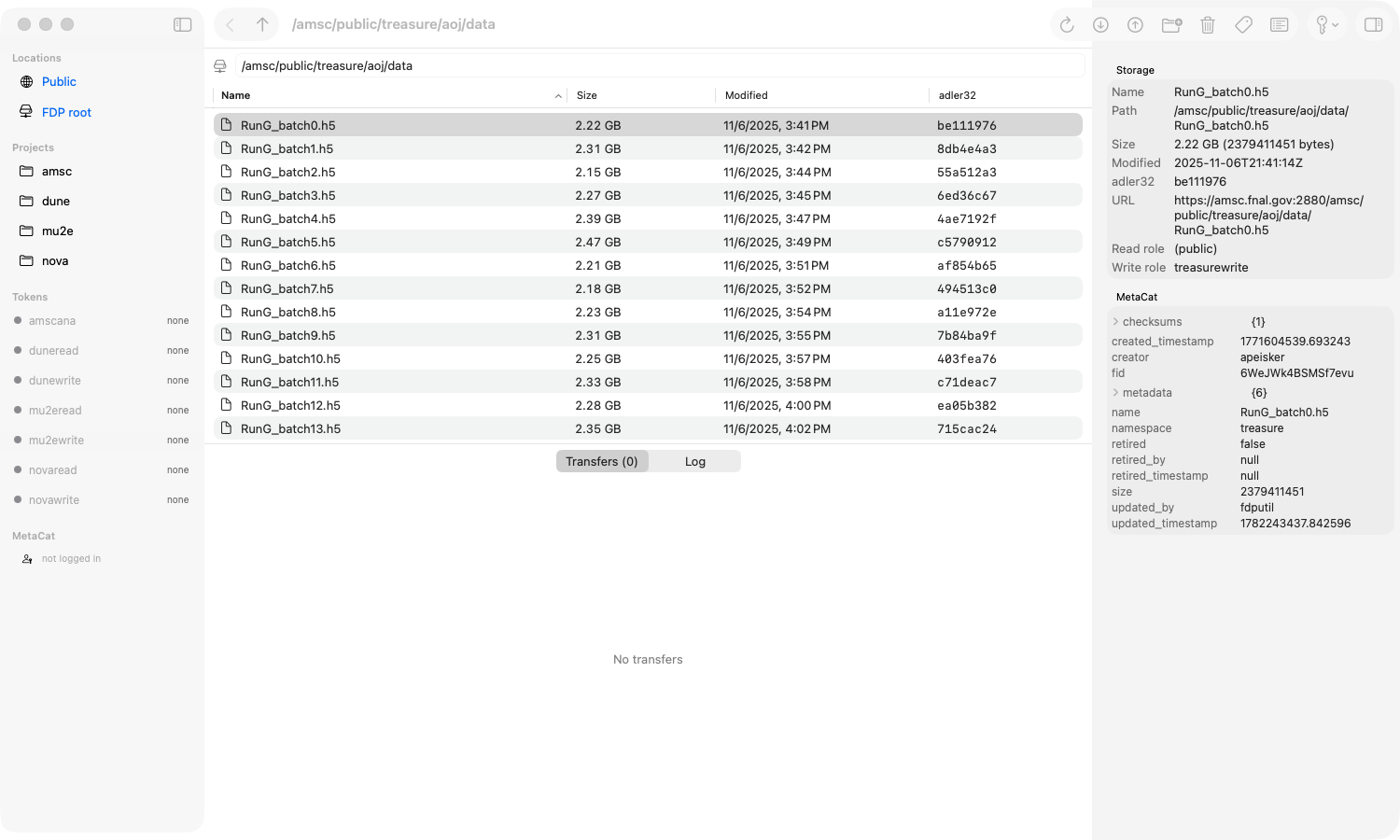
Task: Select file RunG_batch5.h5
Action: click(x=648, y=242)
